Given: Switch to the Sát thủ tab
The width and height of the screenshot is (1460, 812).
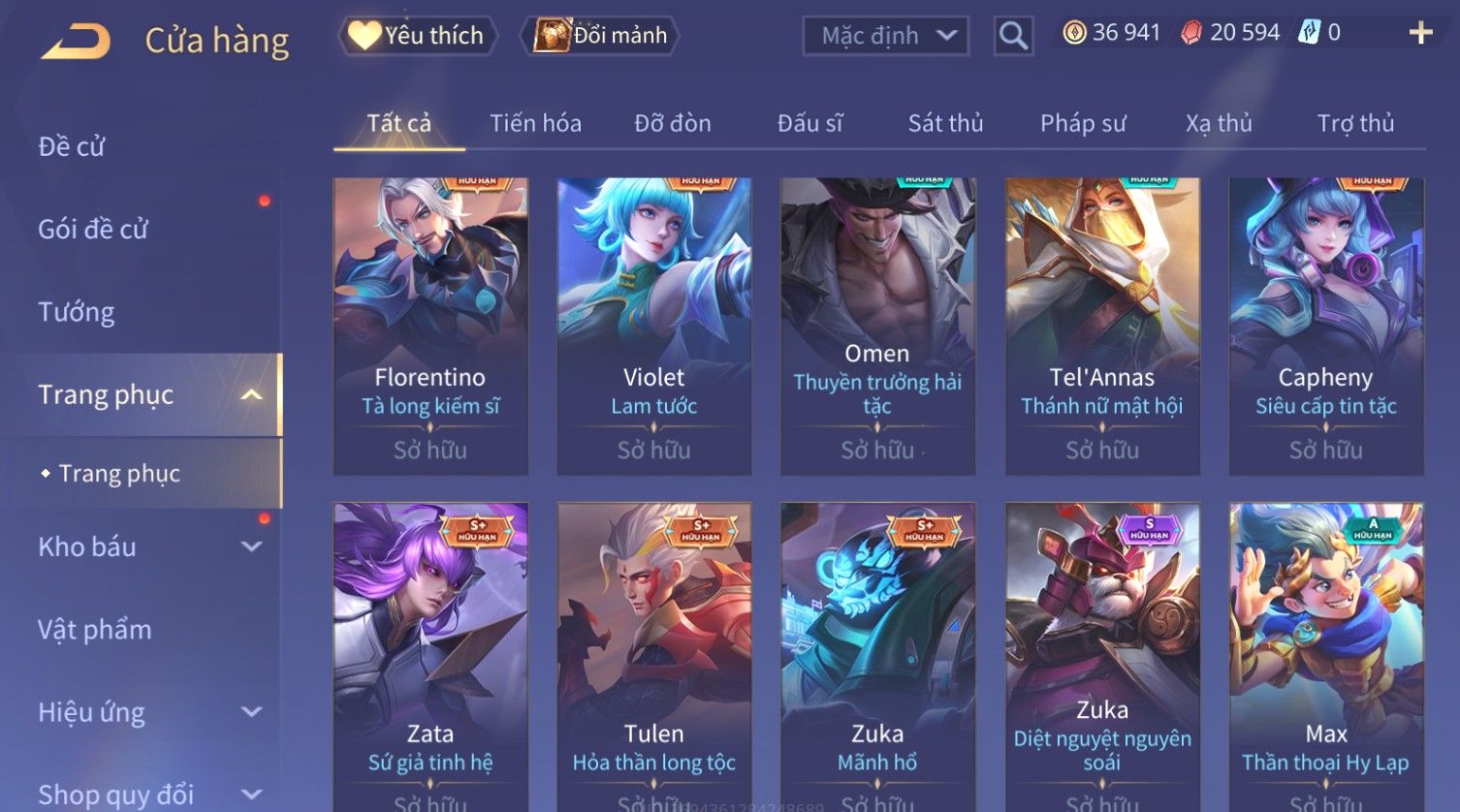Looking at the screenshot, I should (945, 123).
